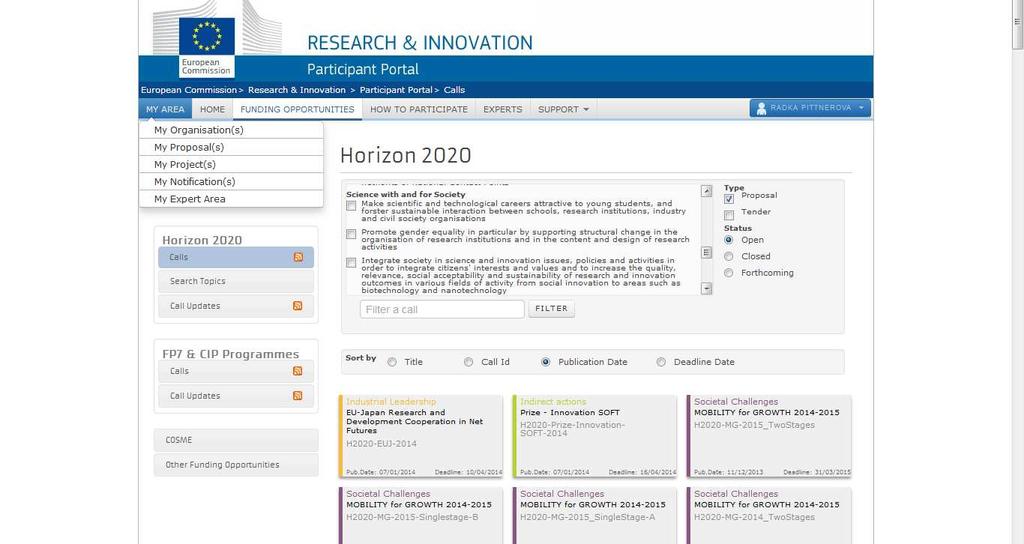Open the How to Participate tab
Screen dimensions: 1024x544
[x=419, y=109]
